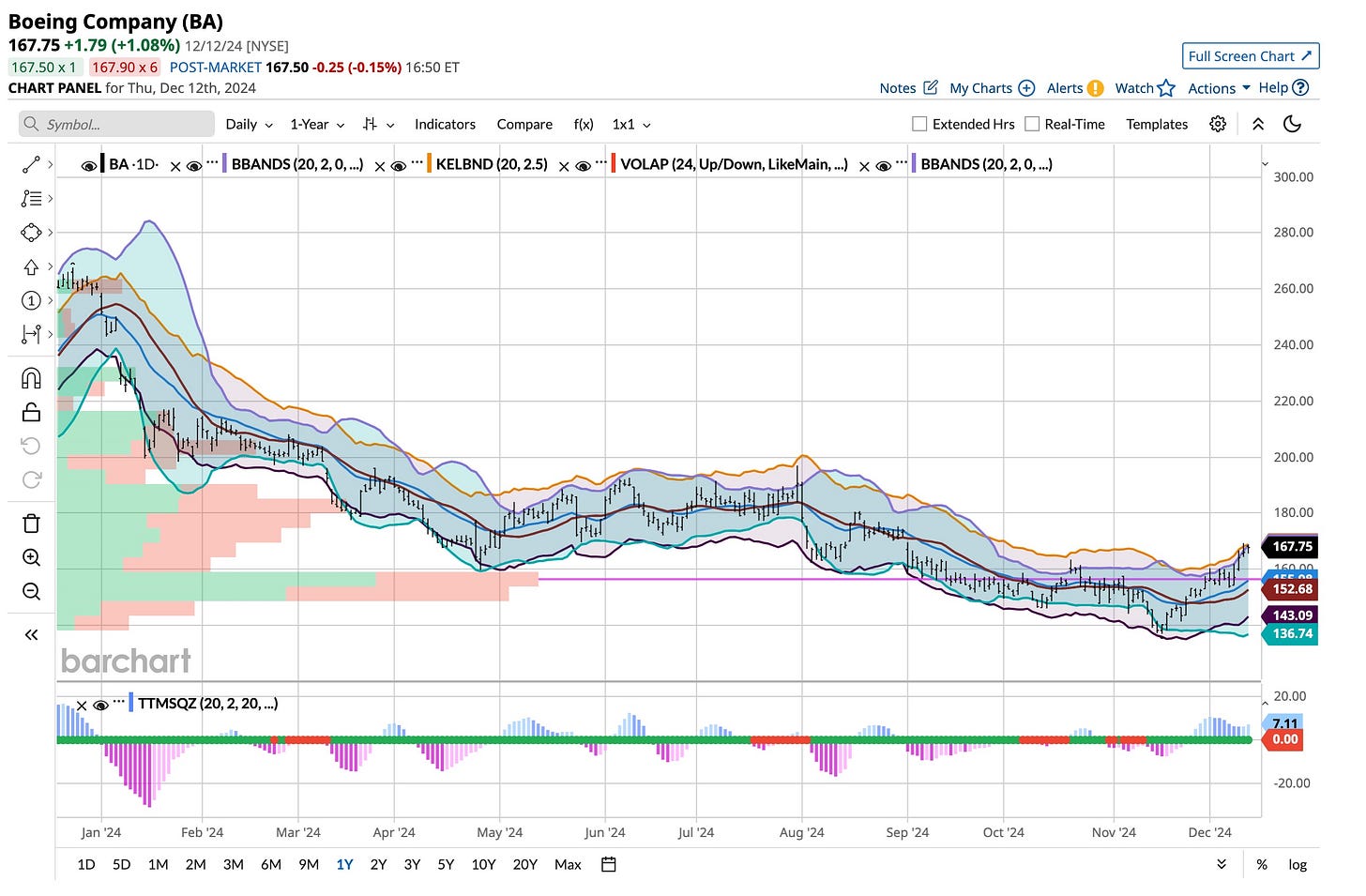This screenshot has height=896, width=1366.
Task: Click the double chevron collapse header icon
Action: click(x=1258, y=124)
